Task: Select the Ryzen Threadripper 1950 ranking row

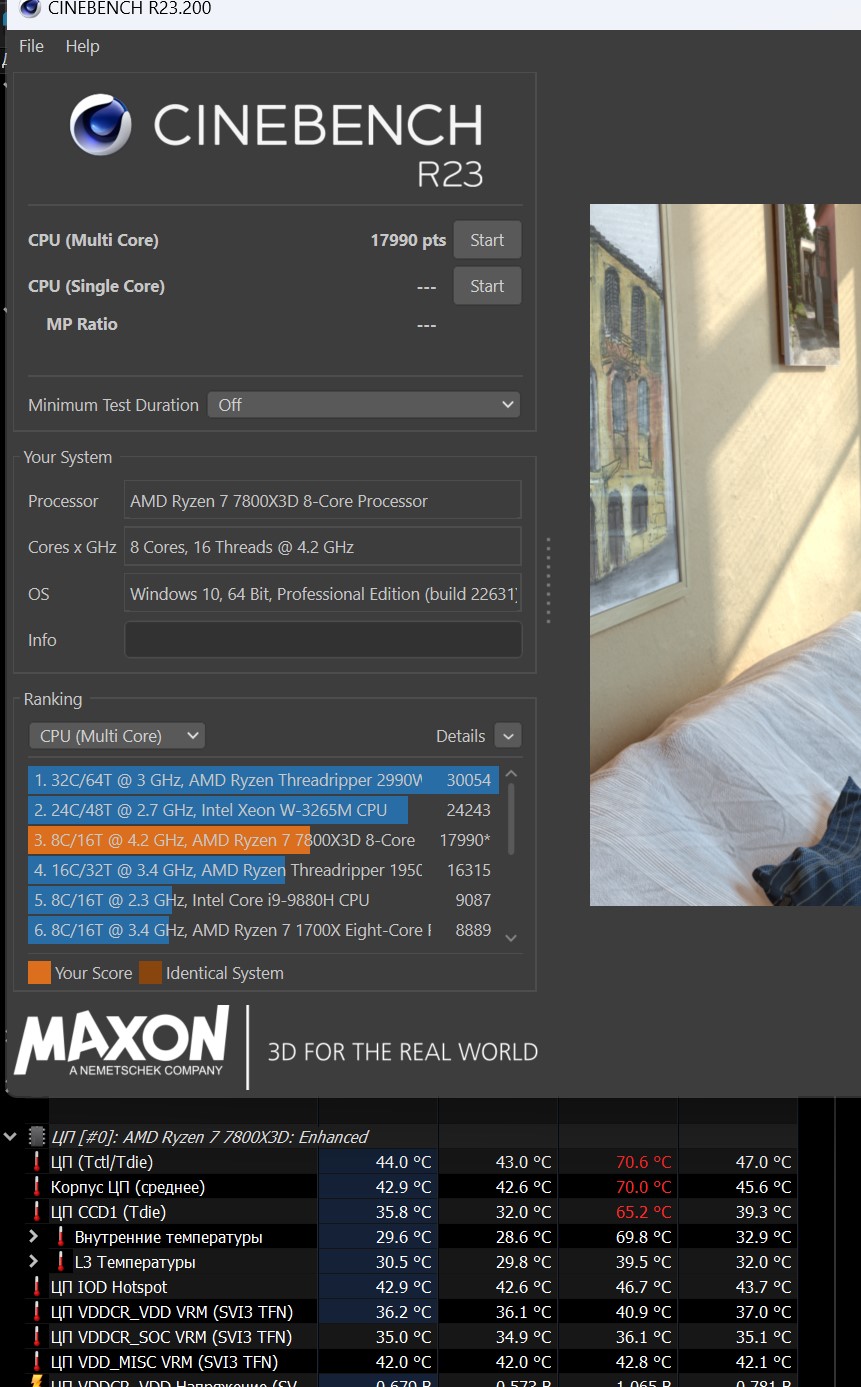Action: point(262,870)
